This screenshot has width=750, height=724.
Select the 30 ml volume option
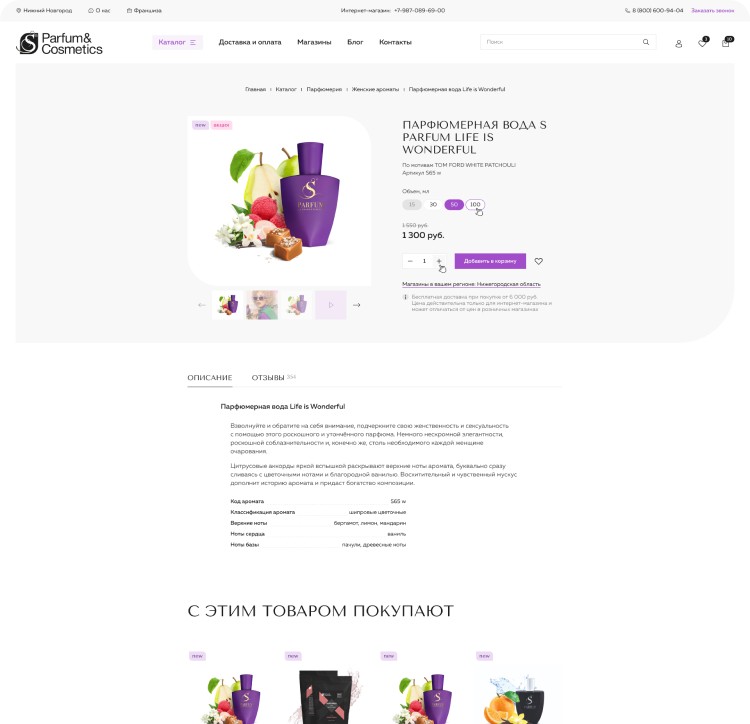(433, 204)
